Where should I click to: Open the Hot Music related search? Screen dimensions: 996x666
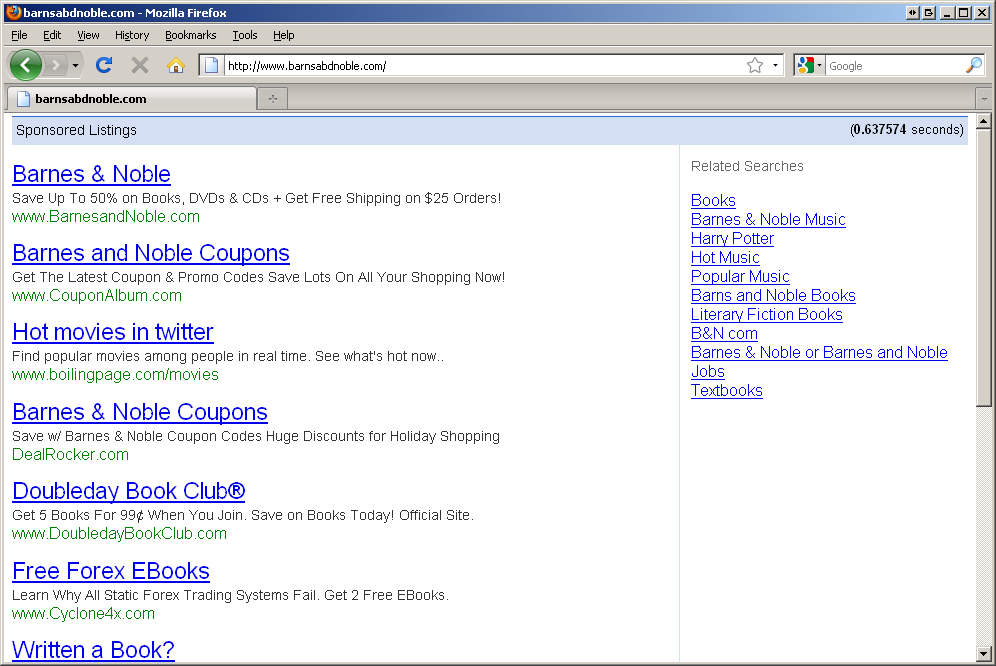point(725,257)
